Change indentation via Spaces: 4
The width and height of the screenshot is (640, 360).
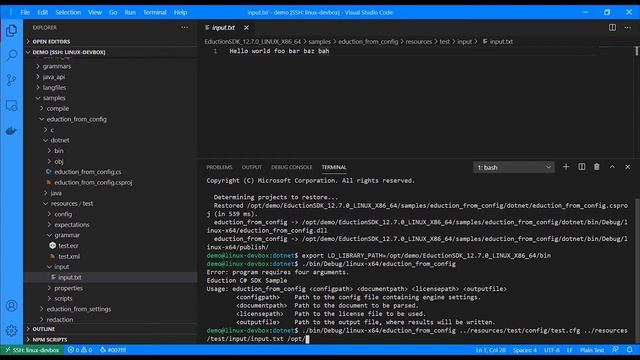(524, 350)
